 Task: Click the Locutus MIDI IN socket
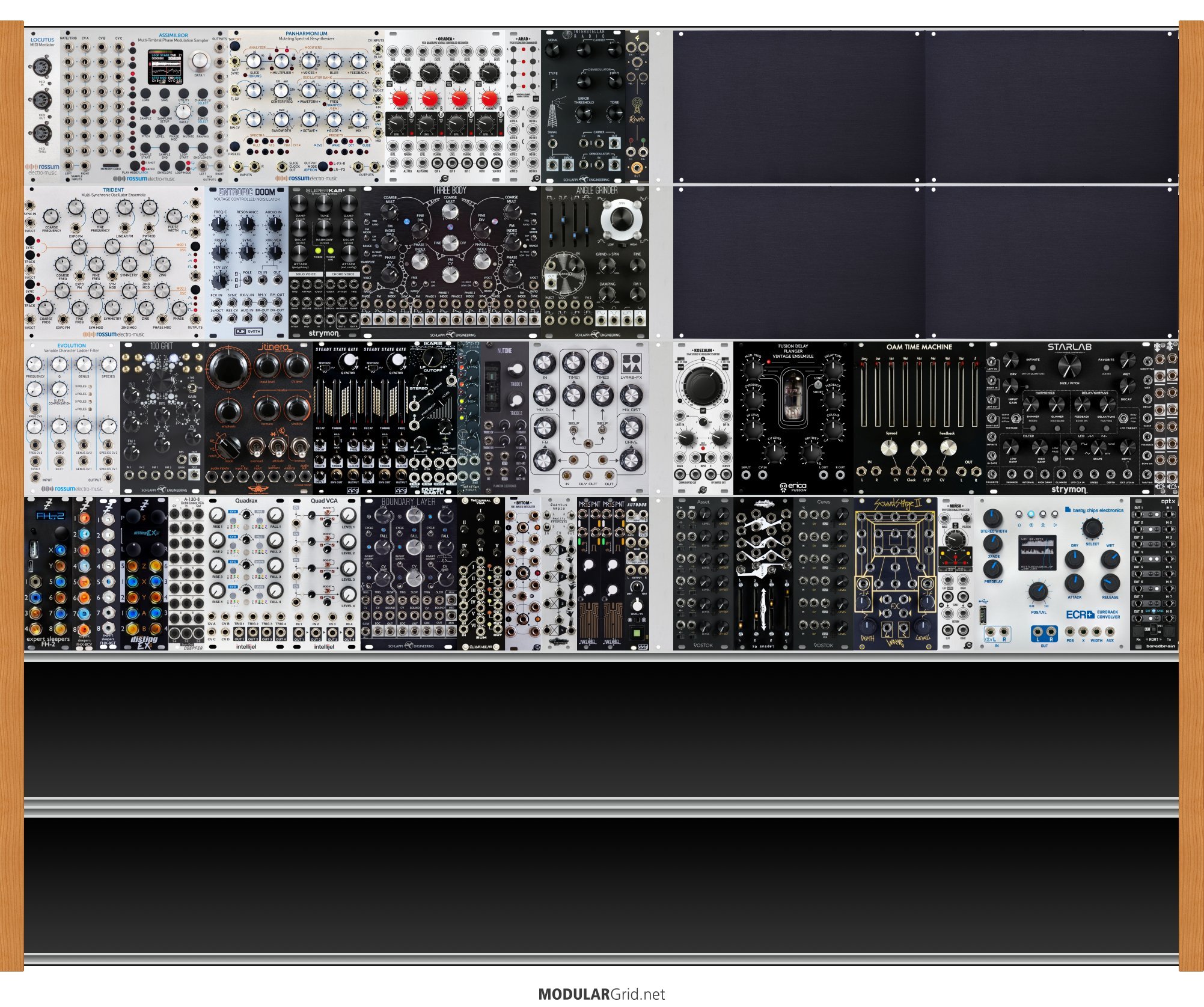42,67
